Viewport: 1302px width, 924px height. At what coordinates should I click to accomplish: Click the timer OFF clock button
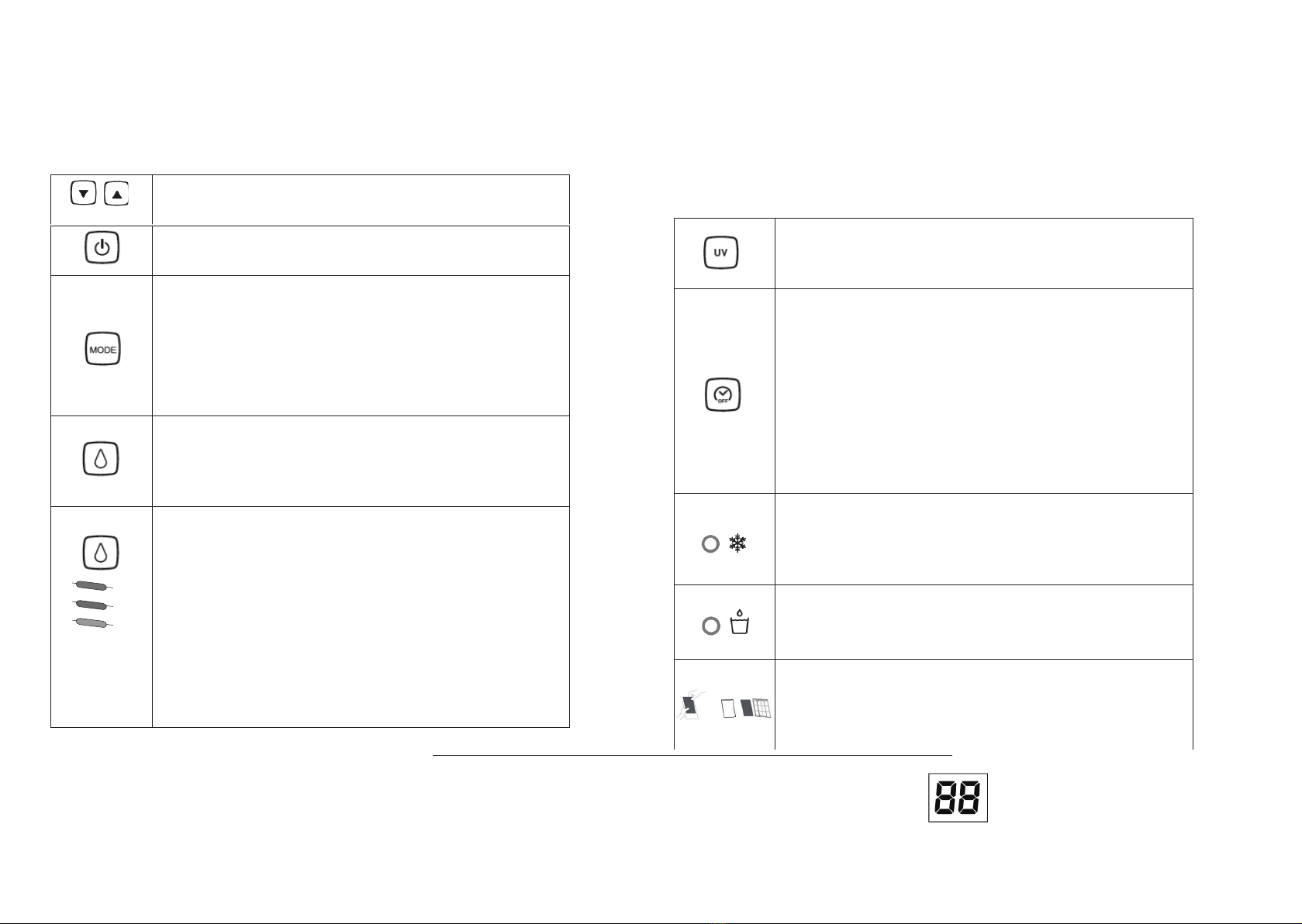pyautogui.click(x=723, y=395)
